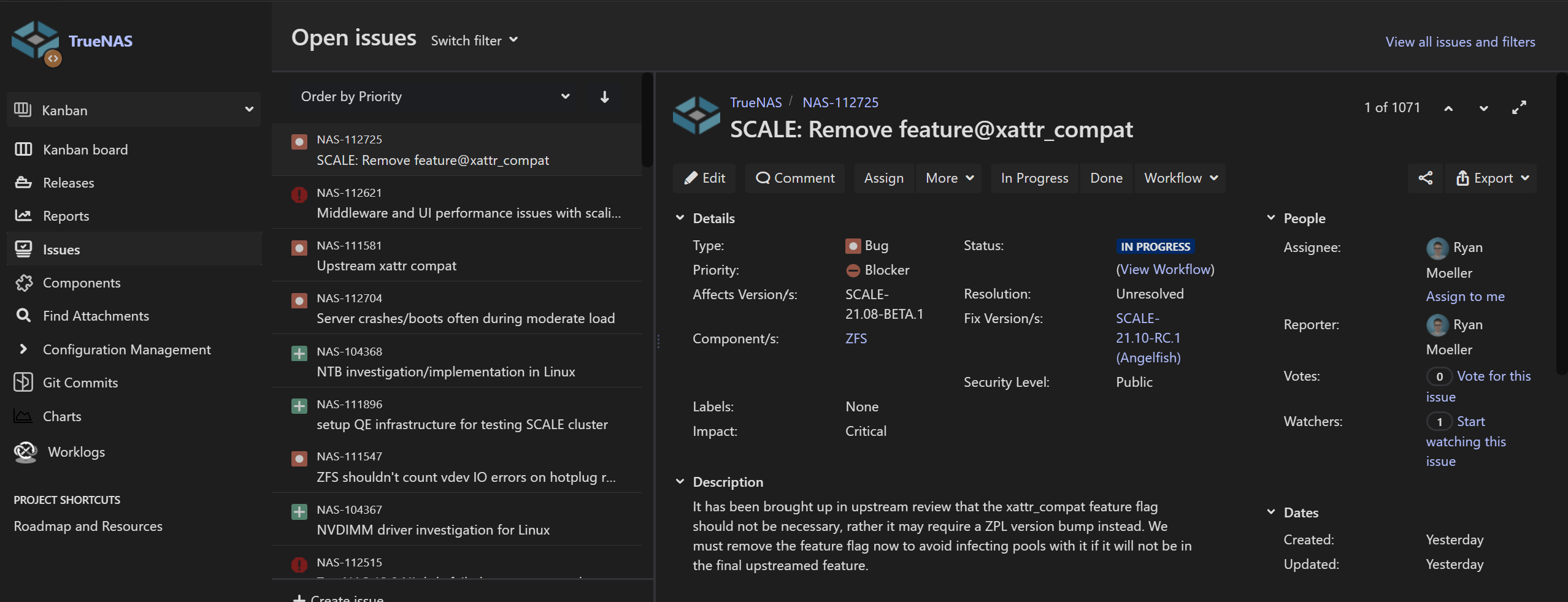Viewport: 1568px width, 602px height.
Task: Click the Edit issue button
Action: 705,178
